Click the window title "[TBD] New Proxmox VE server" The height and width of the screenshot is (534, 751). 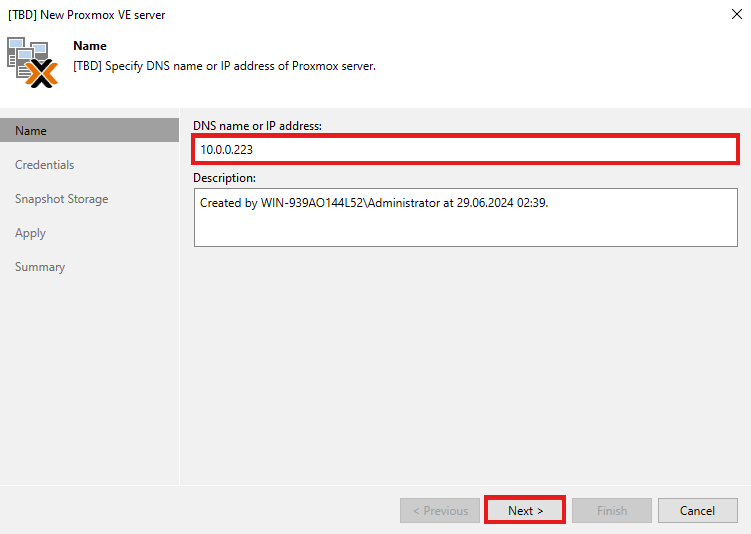pos(87,15)
